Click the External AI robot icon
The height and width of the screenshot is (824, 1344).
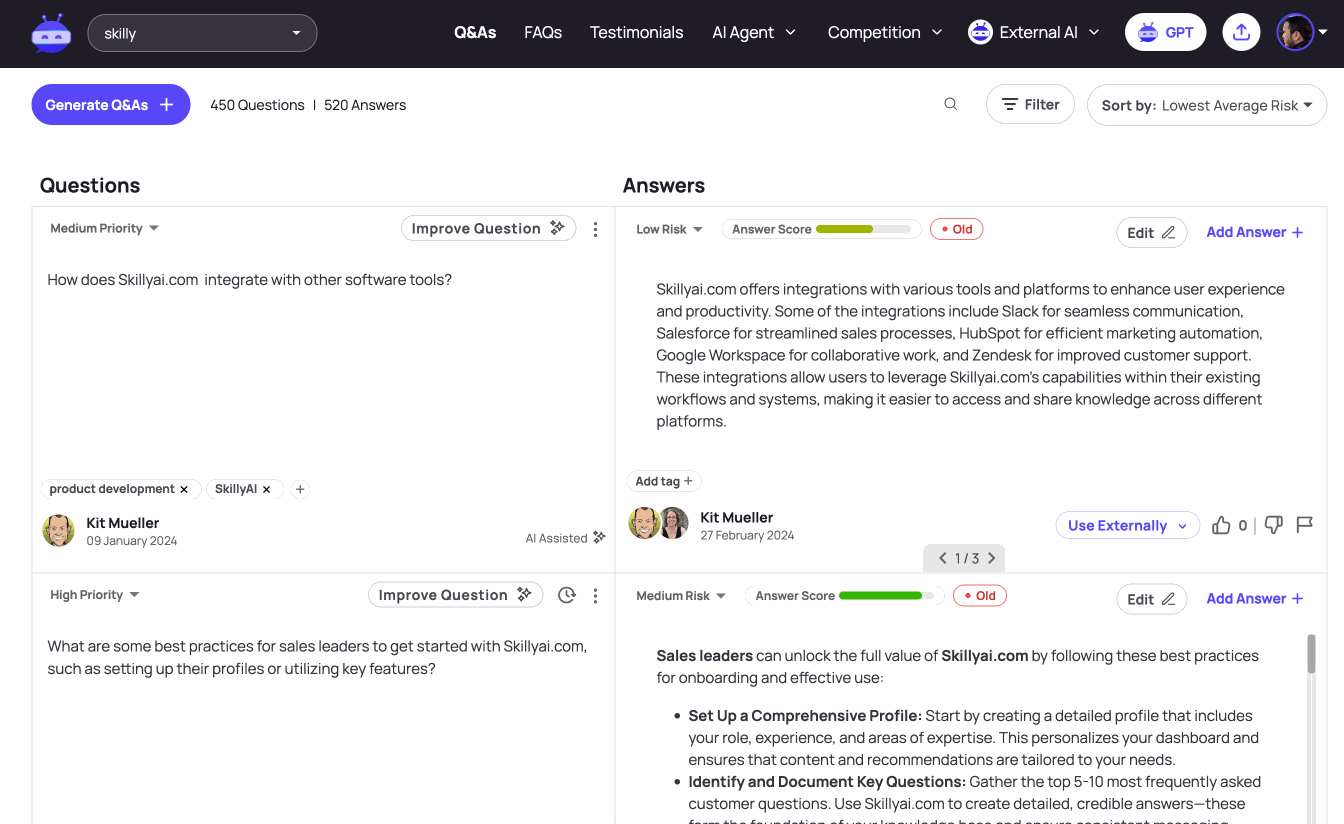coord(980,32)
